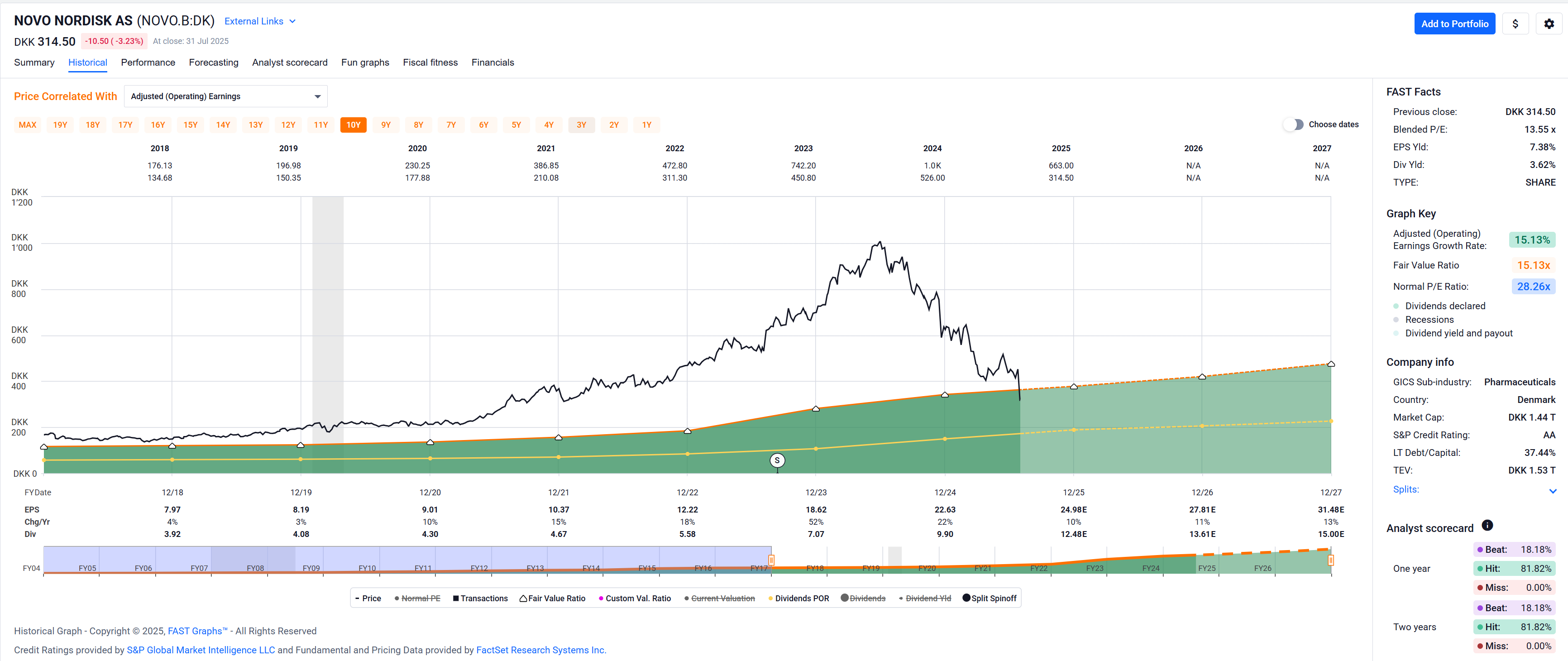Toggle Fair Value Ratio legend item
The image size is (1568, 661).
pos(552,599)
